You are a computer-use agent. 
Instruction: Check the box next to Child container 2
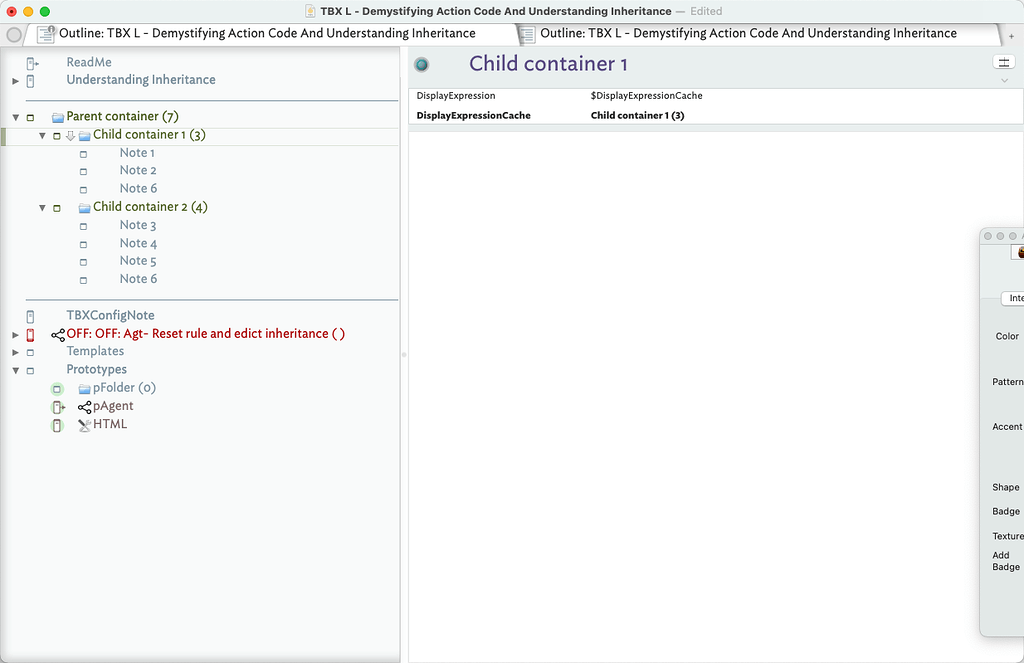(x=56, y=207)
